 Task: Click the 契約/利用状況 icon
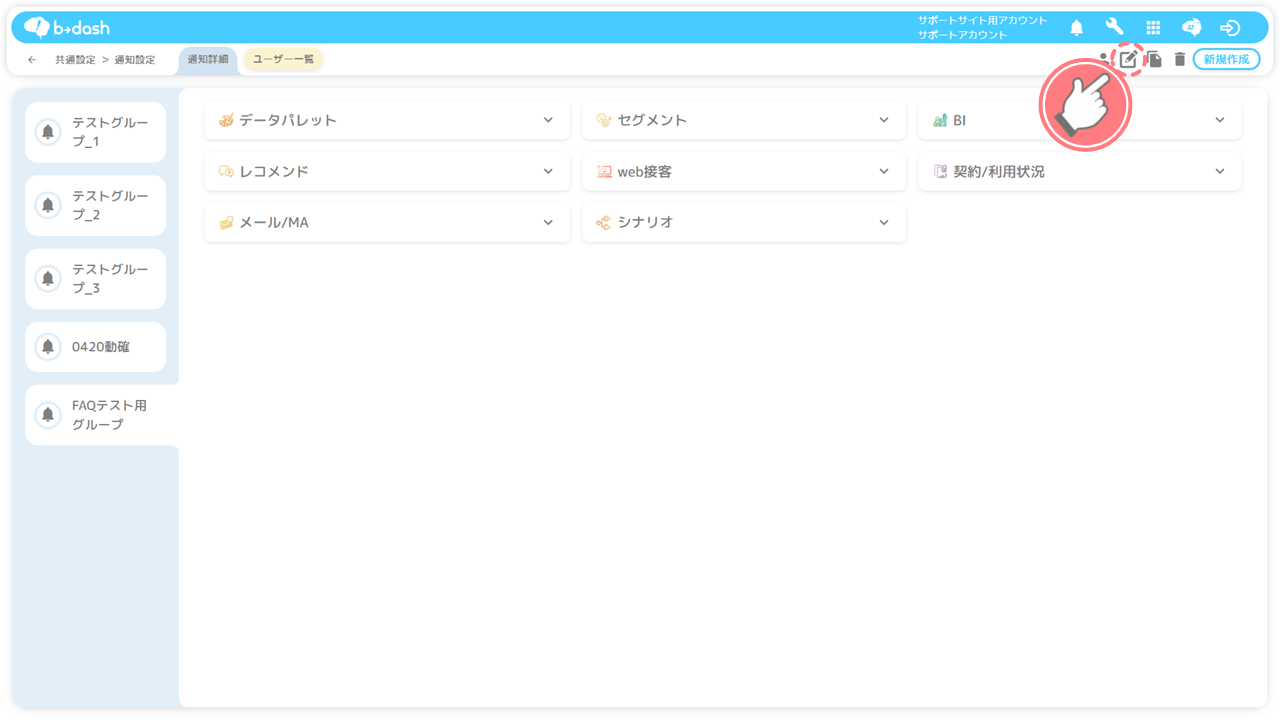tap(940, 172)
